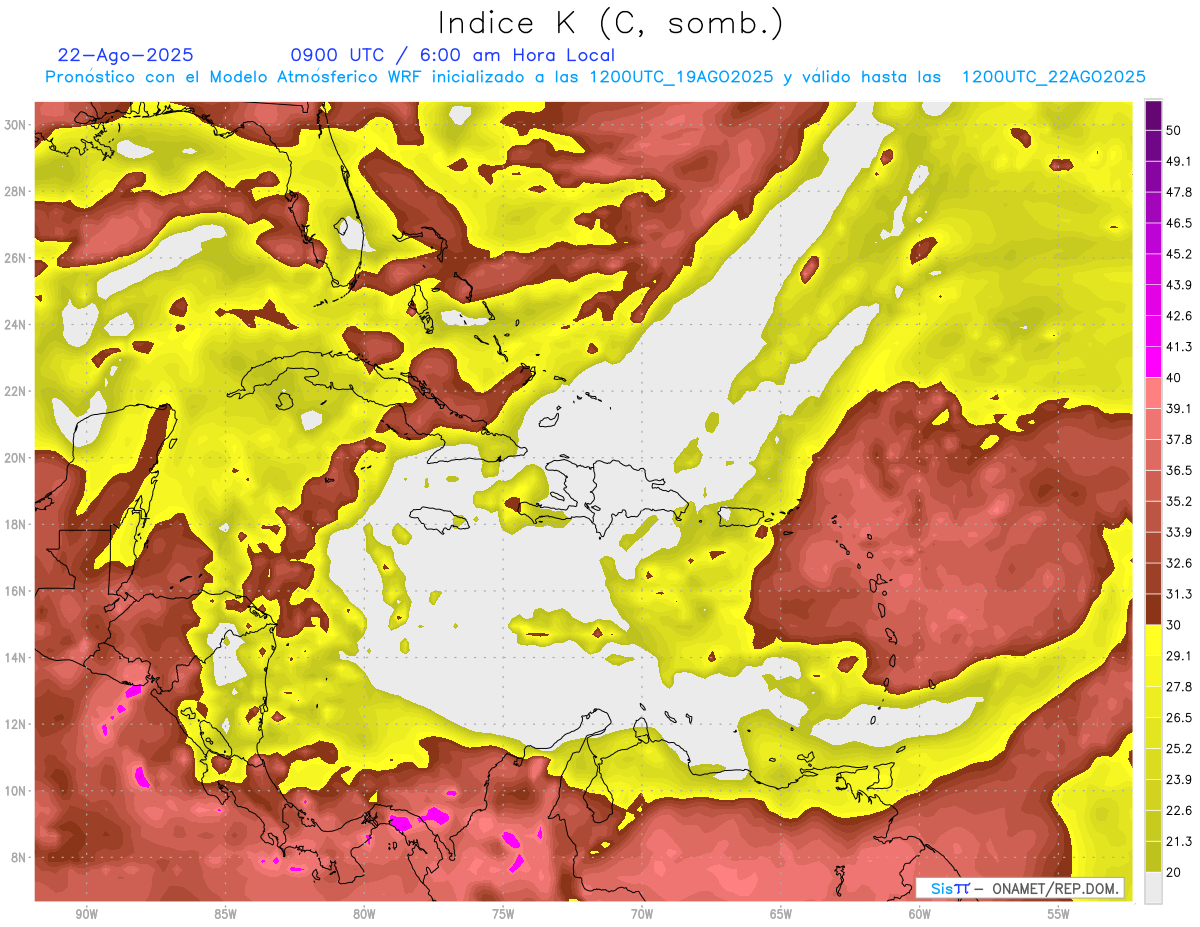1200x927 pixels.
Task: Click the colorbar value 27.8
Action: (1178, 686)
